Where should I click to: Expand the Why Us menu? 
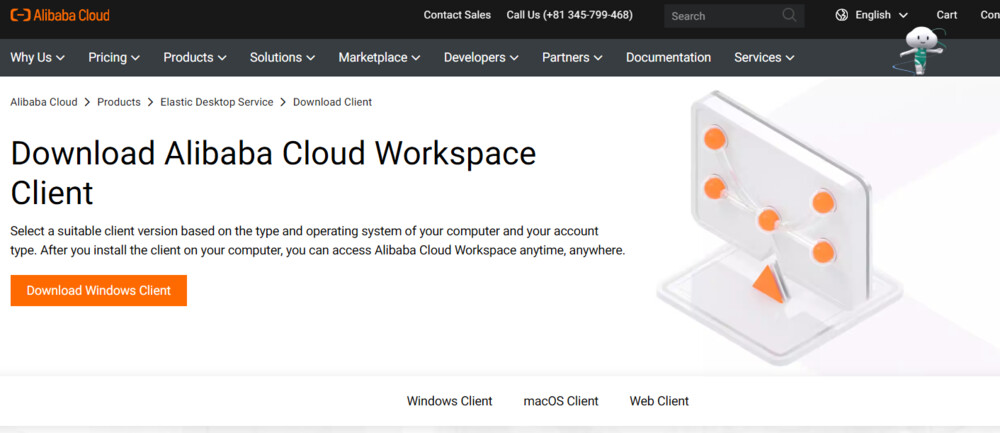pos(37,58)
